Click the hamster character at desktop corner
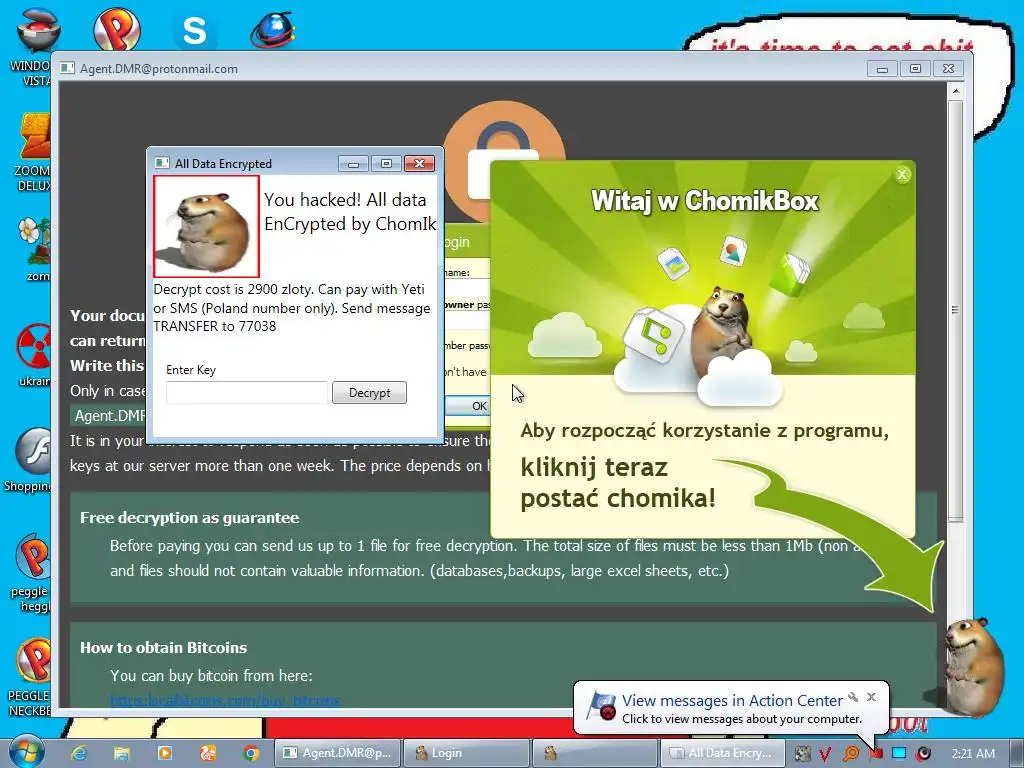The image size is (1024, 768). (974, 665)
